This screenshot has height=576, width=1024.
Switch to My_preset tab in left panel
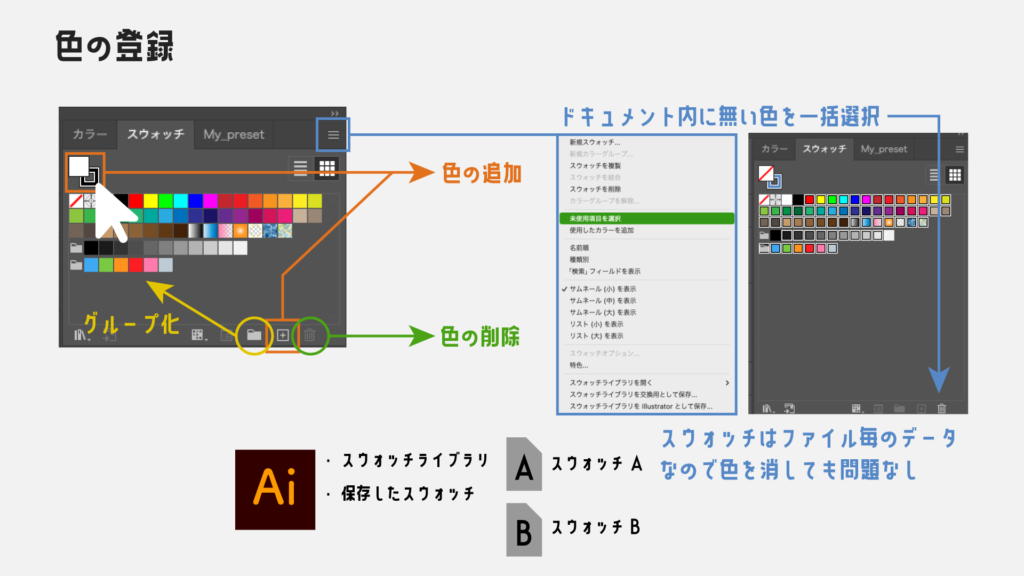tap(234, 134)
